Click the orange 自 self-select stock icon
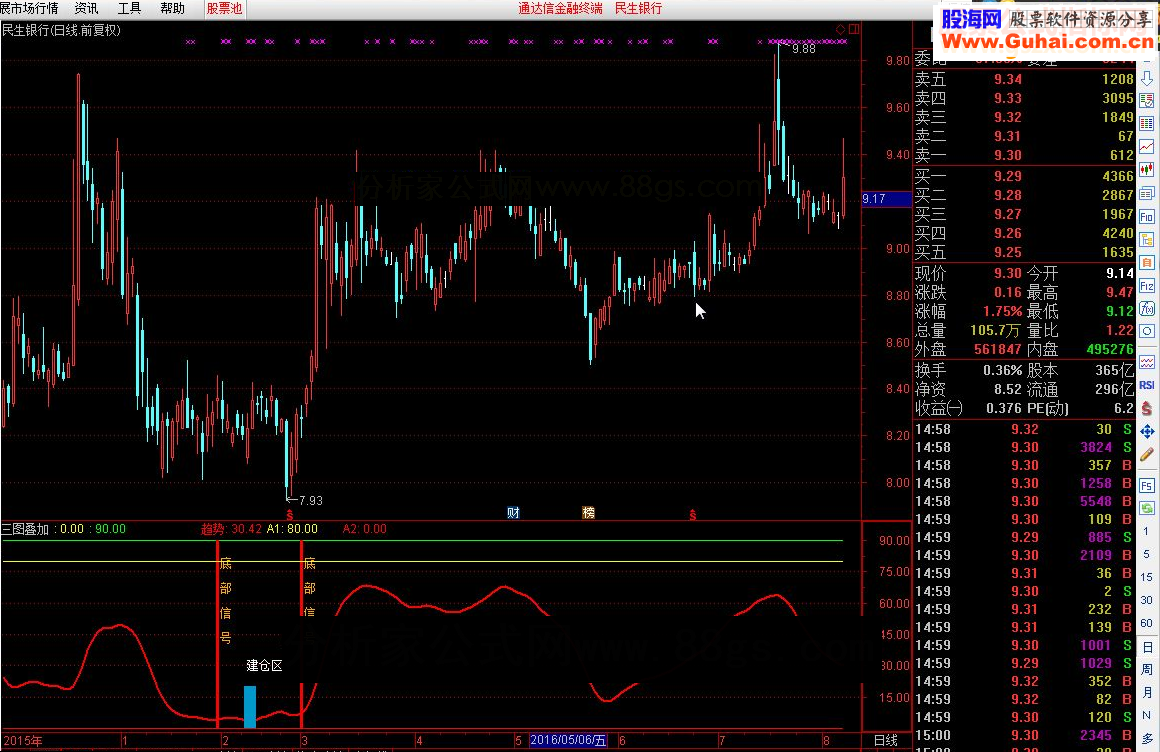The image size is (1160, 752). pyautogui.click(x=1147, y=263)
